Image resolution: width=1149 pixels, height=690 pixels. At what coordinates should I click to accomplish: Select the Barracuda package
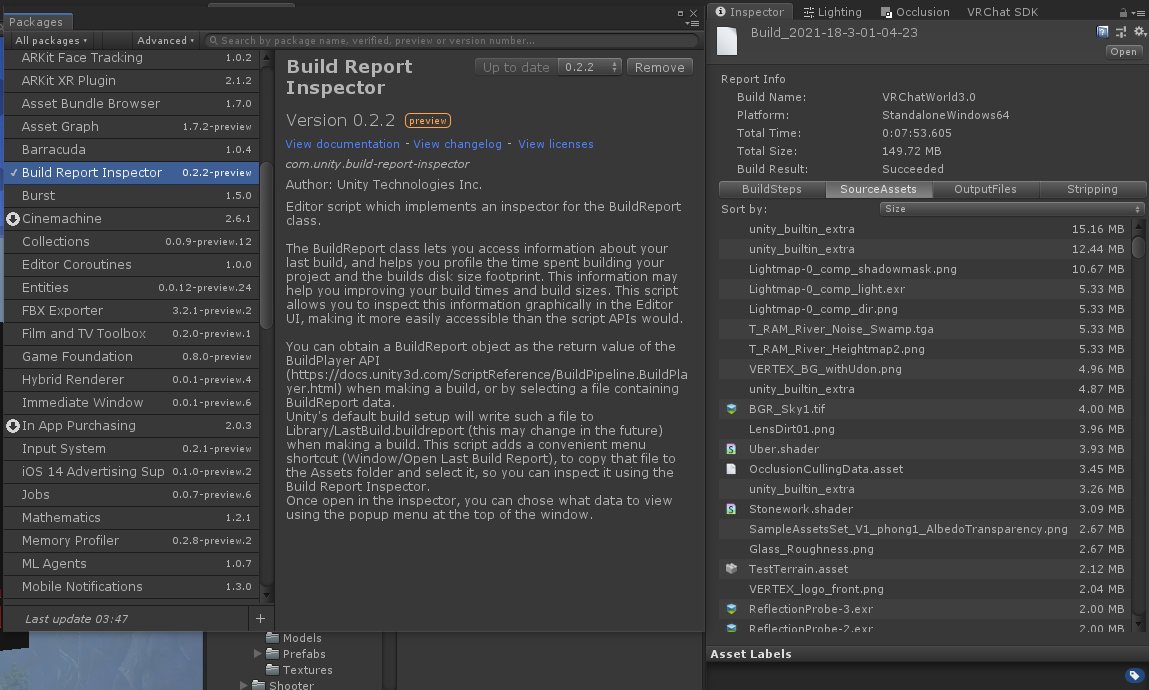tap(132, 150)
